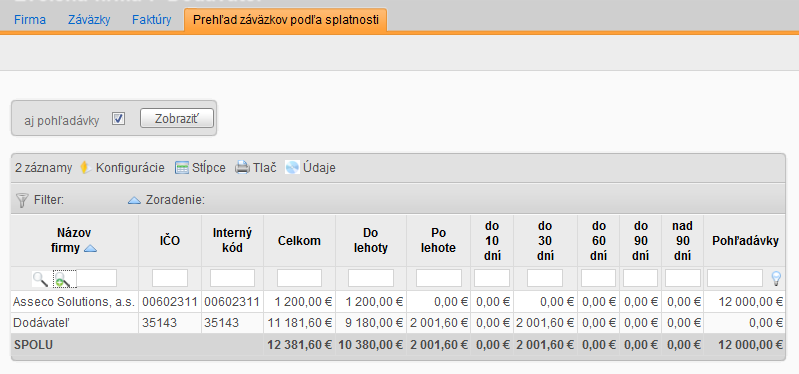Sort by Celkom column header
Viewport: 799px width, 374px height.
coord(299,241)
